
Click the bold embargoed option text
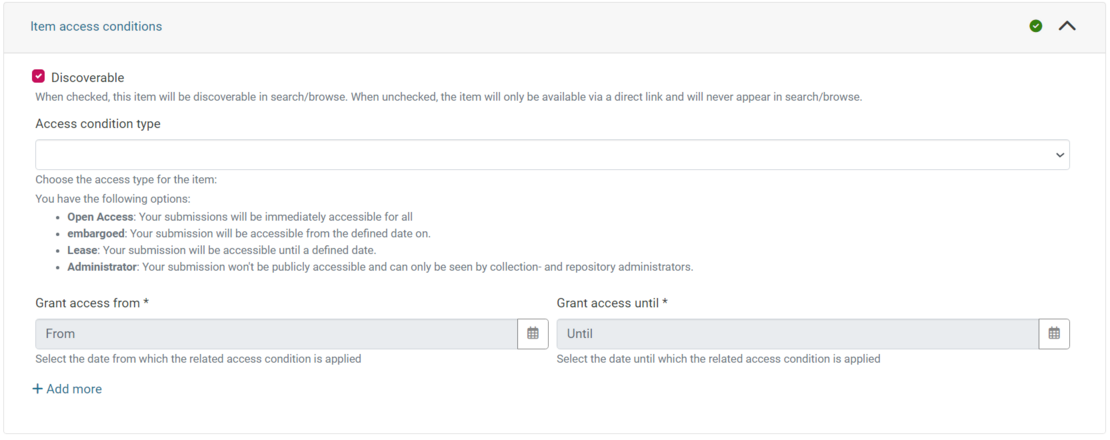coord(96,233)
